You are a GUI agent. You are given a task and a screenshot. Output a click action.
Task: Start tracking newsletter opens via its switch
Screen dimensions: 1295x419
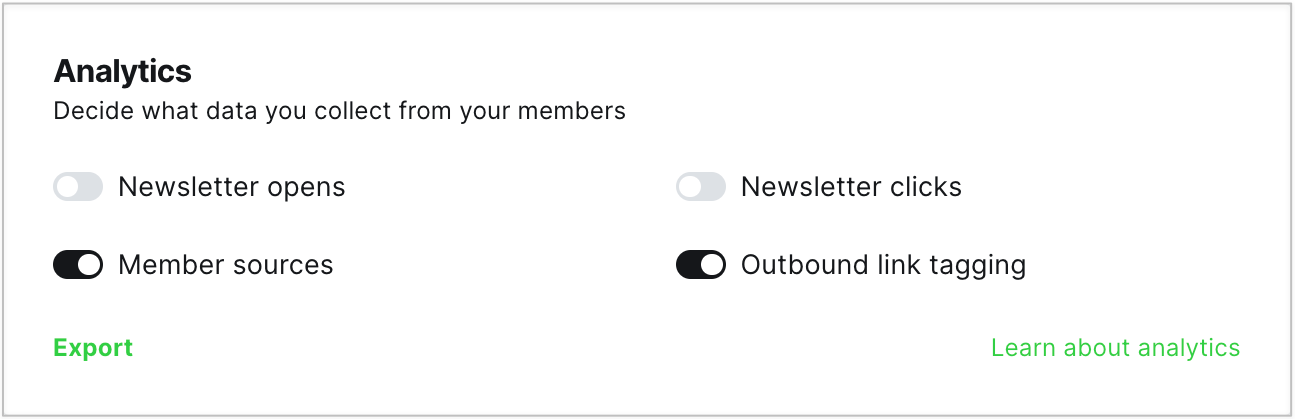78,187
